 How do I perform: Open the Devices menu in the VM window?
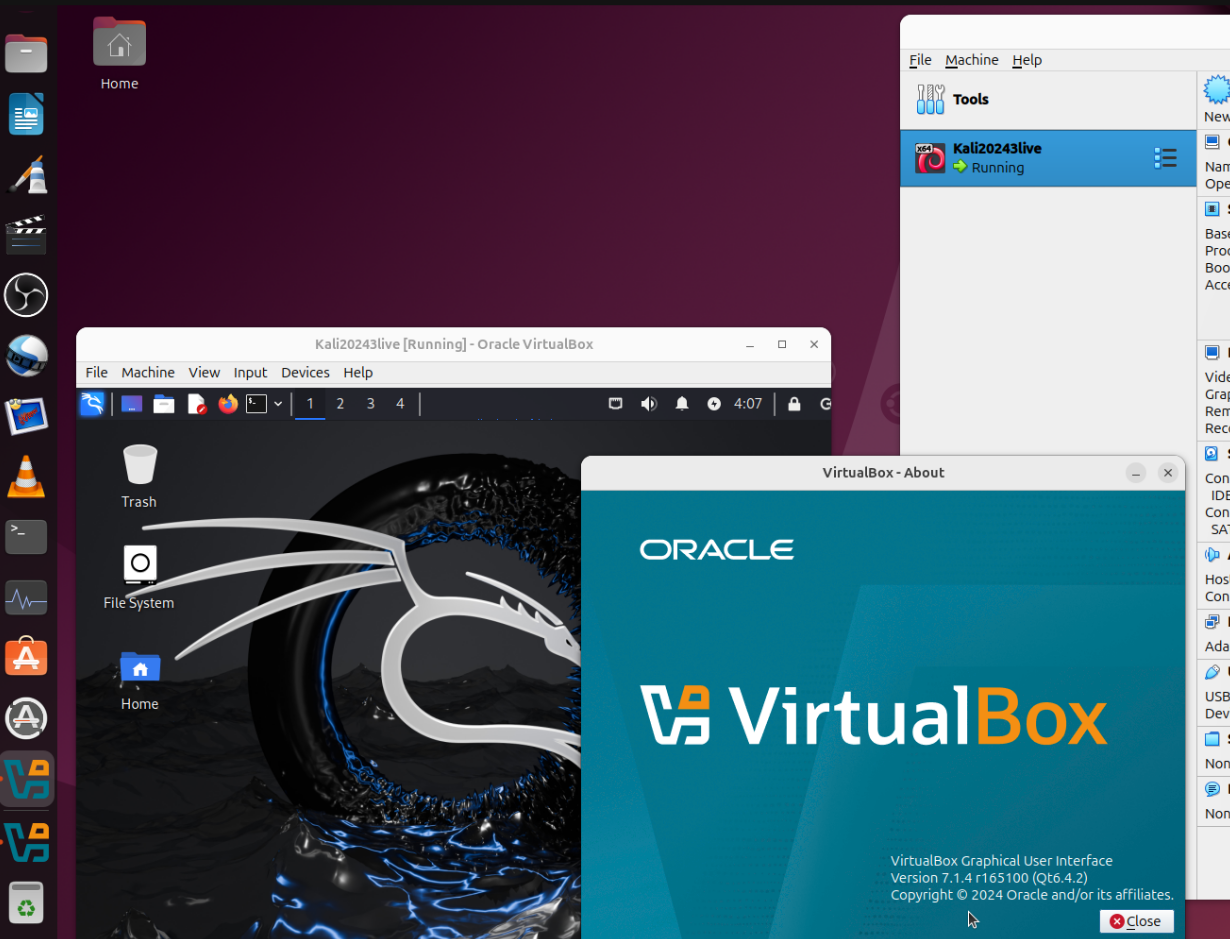(x=305, y=372)
